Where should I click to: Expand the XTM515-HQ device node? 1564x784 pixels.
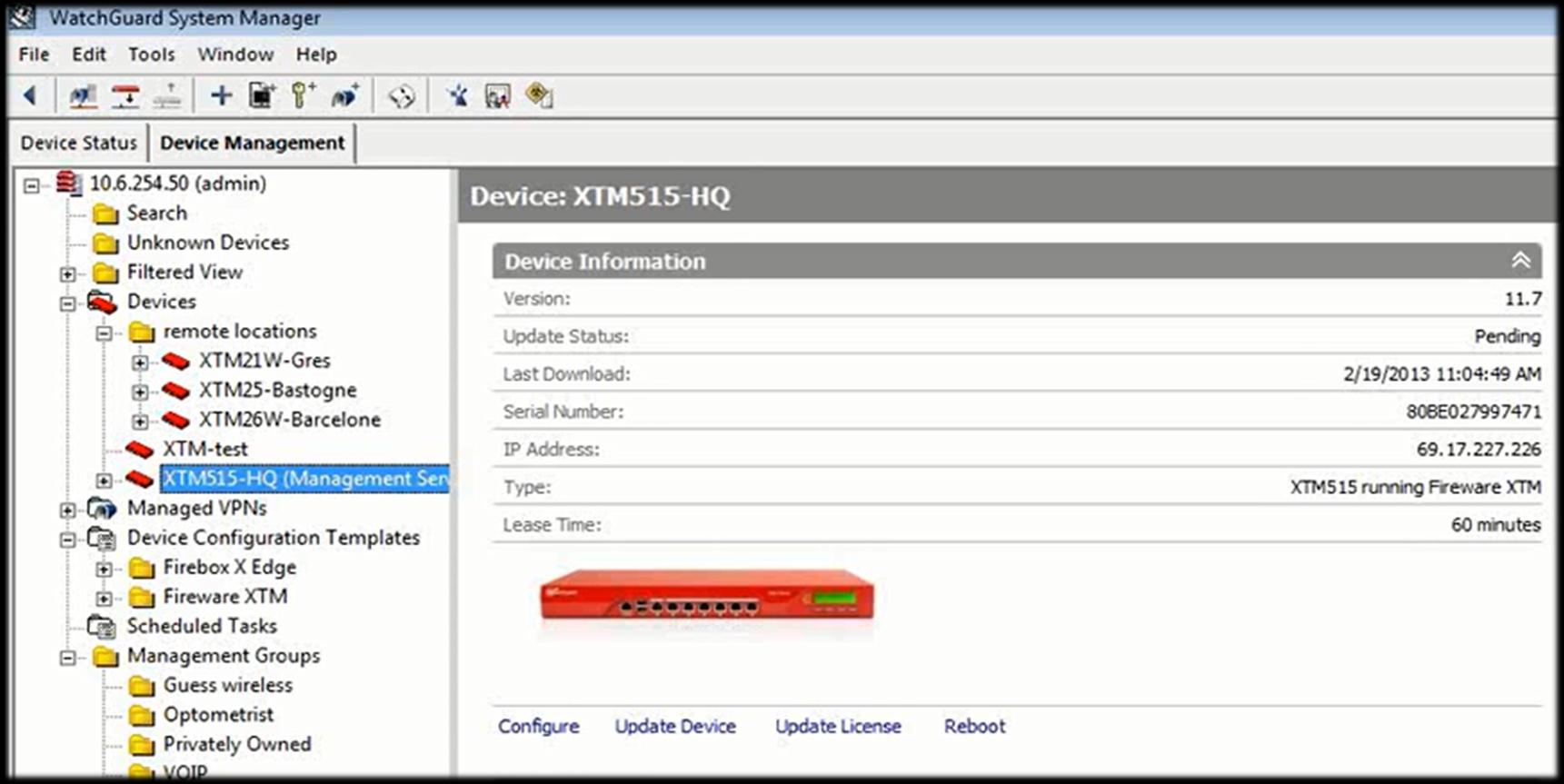[105, 481]
